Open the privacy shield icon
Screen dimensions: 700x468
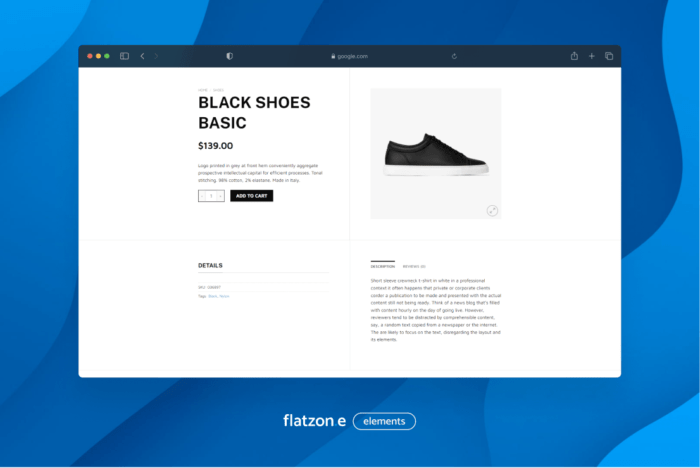pyautogui.click(x=229, y=56)
